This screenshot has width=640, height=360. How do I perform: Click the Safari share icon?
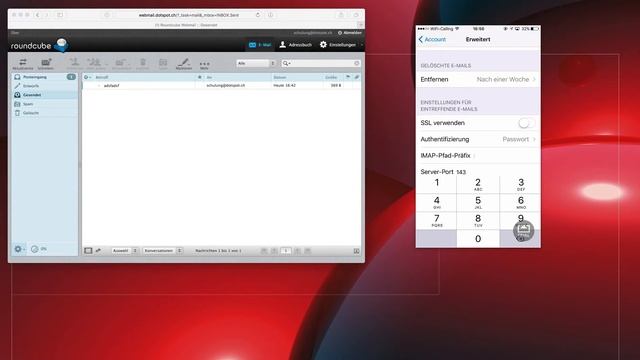pyautogui.click(x=341, y=15)
